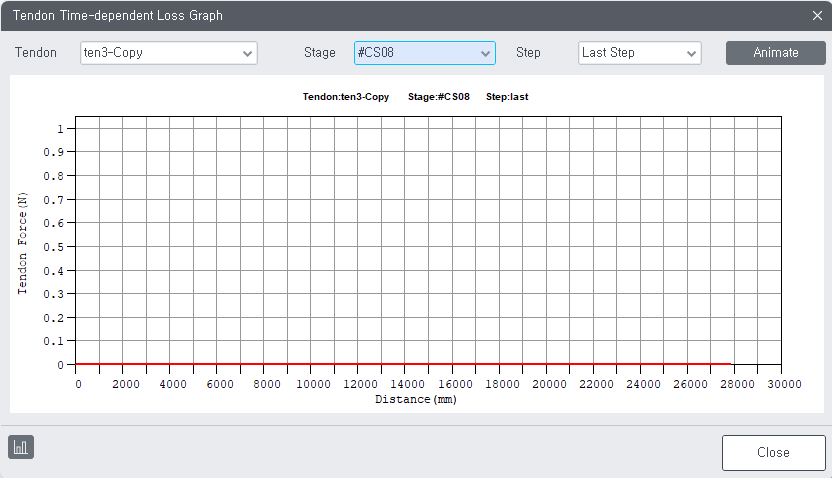This screenshot has height=478, width=832.
Task: Click the graph title Tendon:ten3-Copy
Action: pyautogui.click(x=345, y=97)
